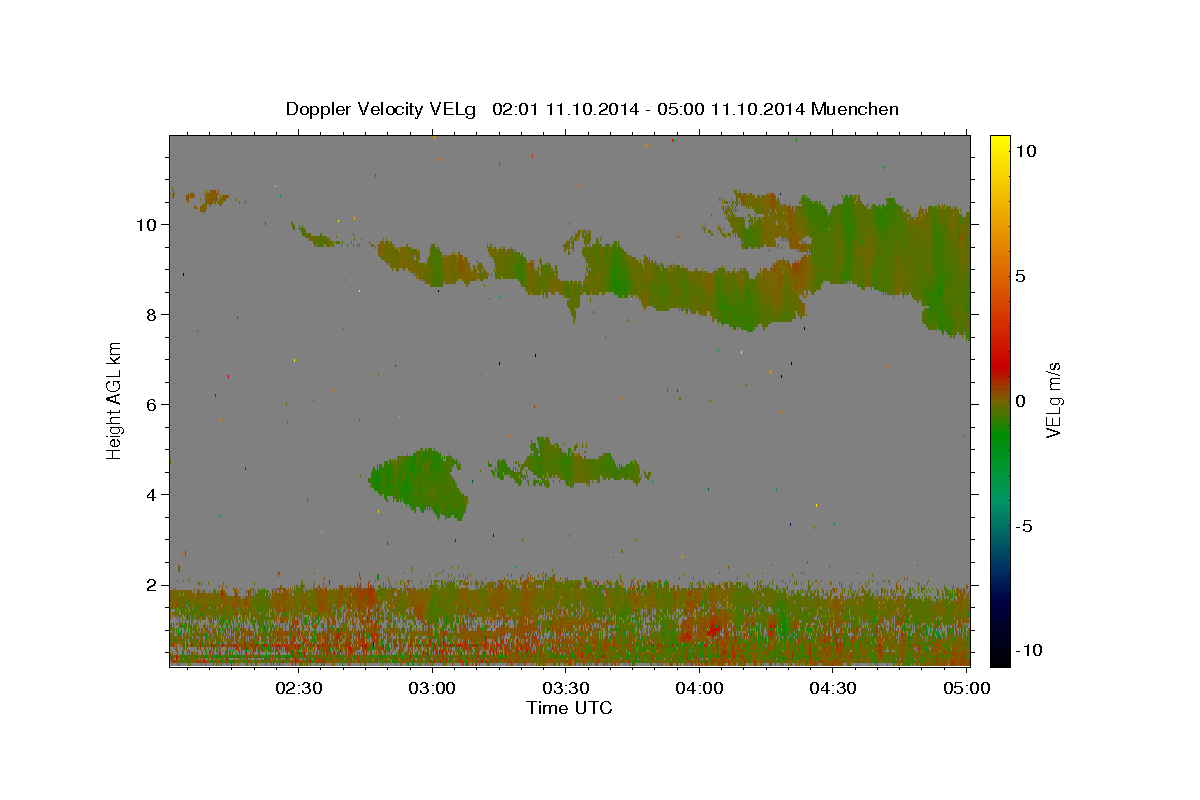Select the 04:30 time tick label

pyautogui.click(x=832, y=688)
